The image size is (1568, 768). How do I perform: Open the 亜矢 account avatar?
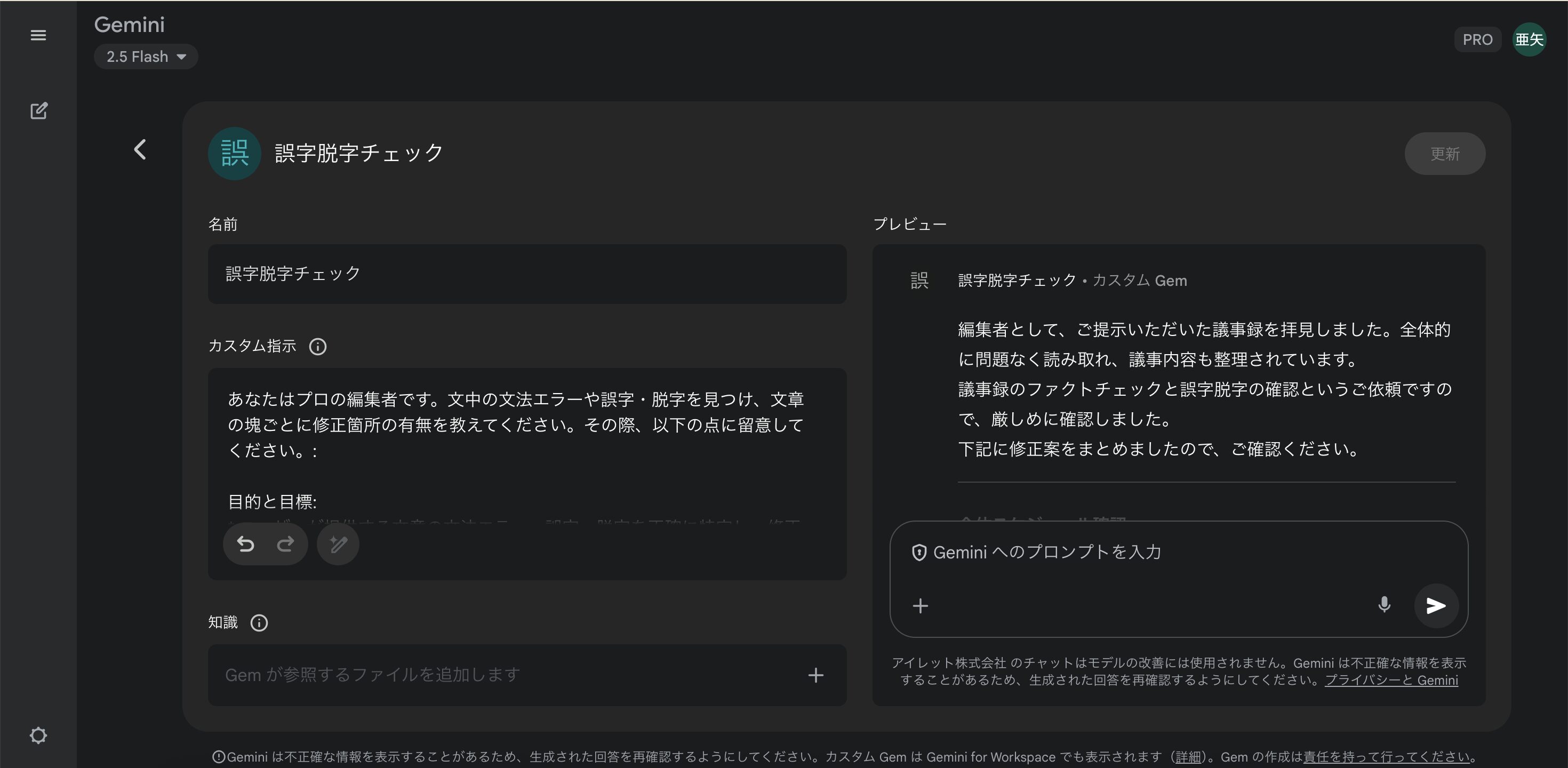tap(1529, 39)
